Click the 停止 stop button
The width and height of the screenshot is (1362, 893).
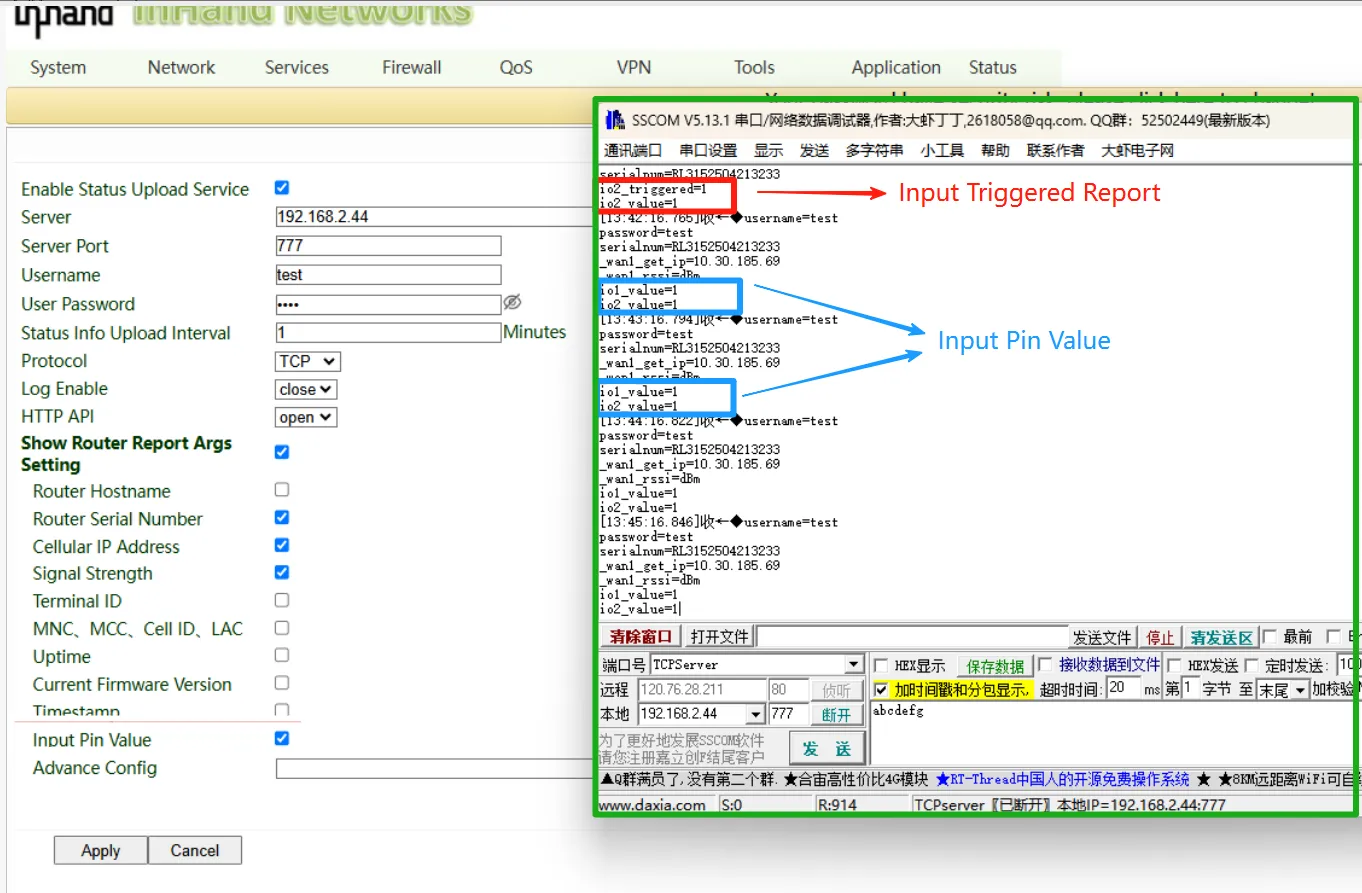coord(1161,637)
